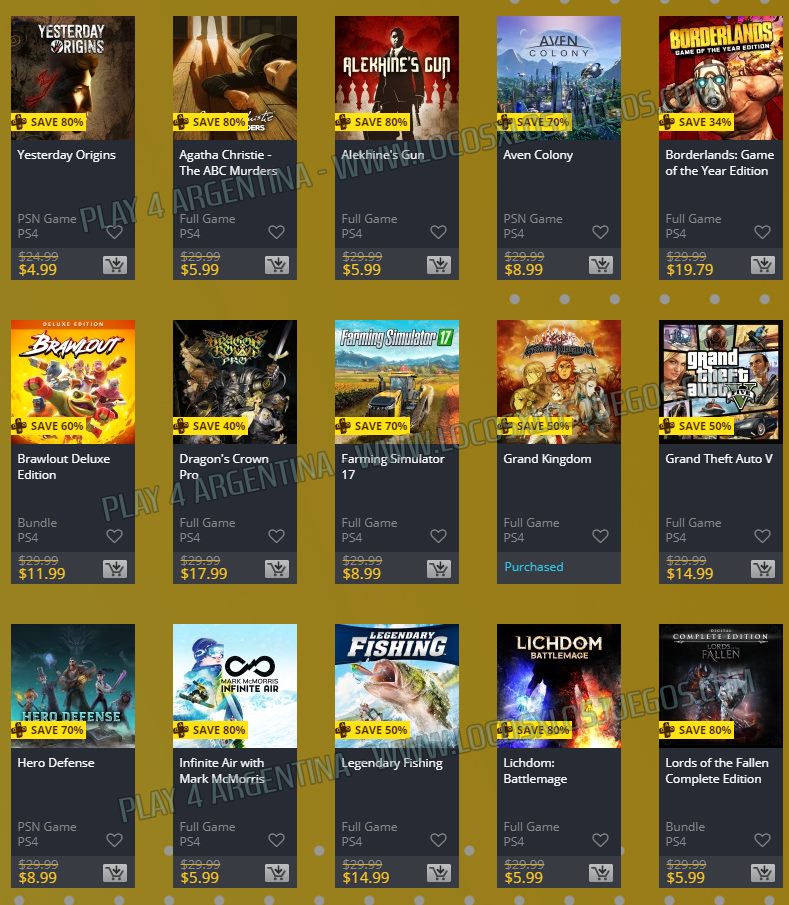Toggle wishlist heart for Infinite Air

tap(276, 840)
